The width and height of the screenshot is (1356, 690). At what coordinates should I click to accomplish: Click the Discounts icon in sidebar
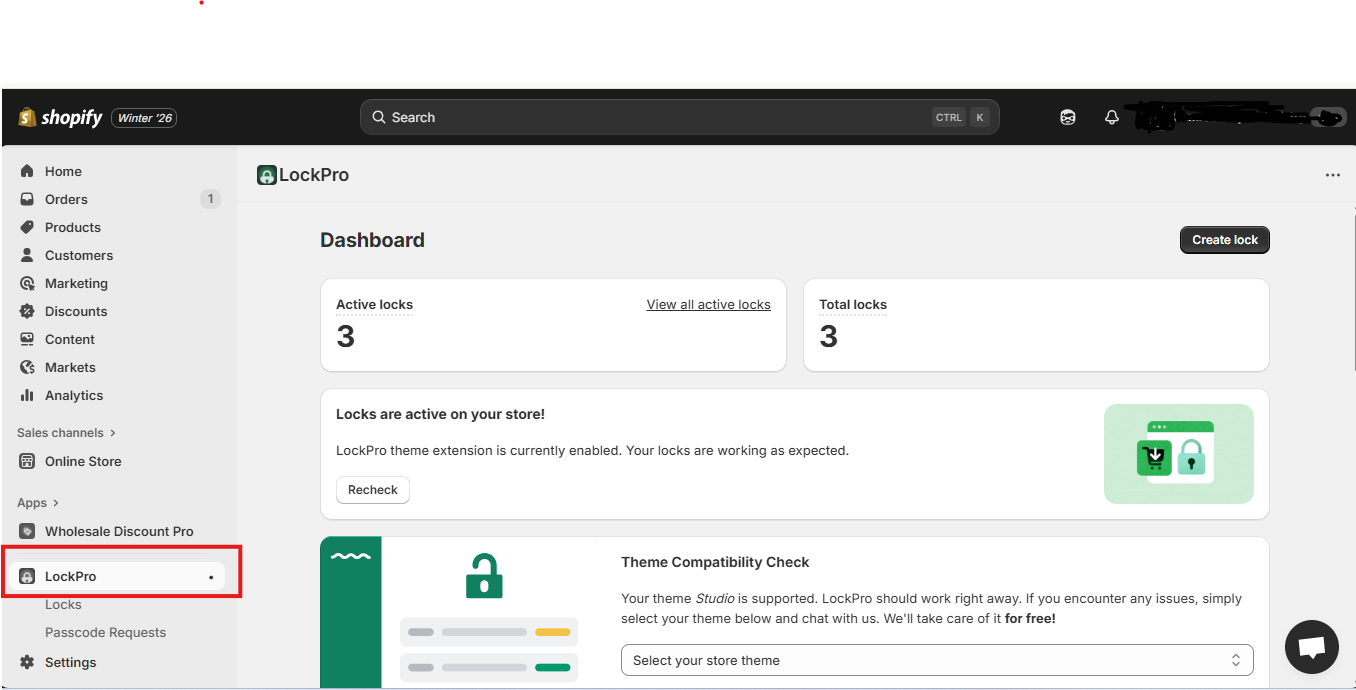[27, 311]
